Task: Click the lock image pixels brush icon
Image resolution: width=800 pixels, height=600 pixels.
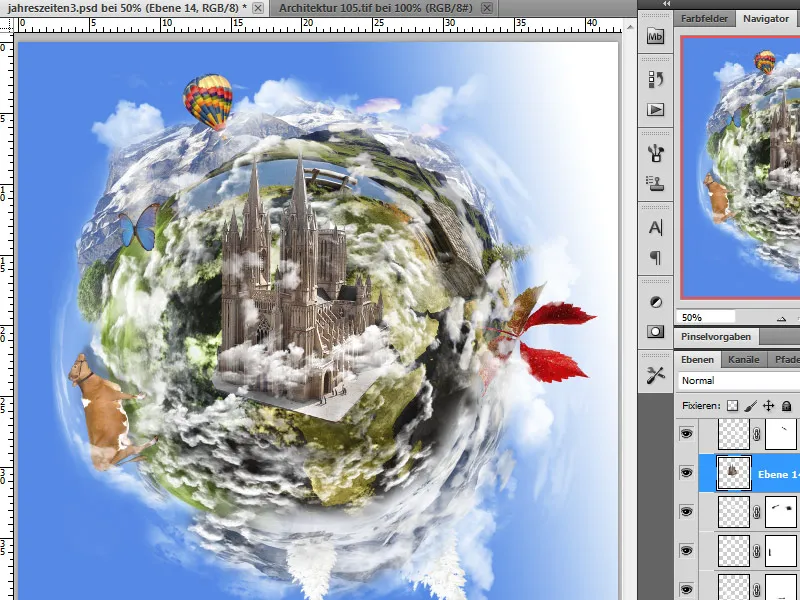Action: (750, 406)
